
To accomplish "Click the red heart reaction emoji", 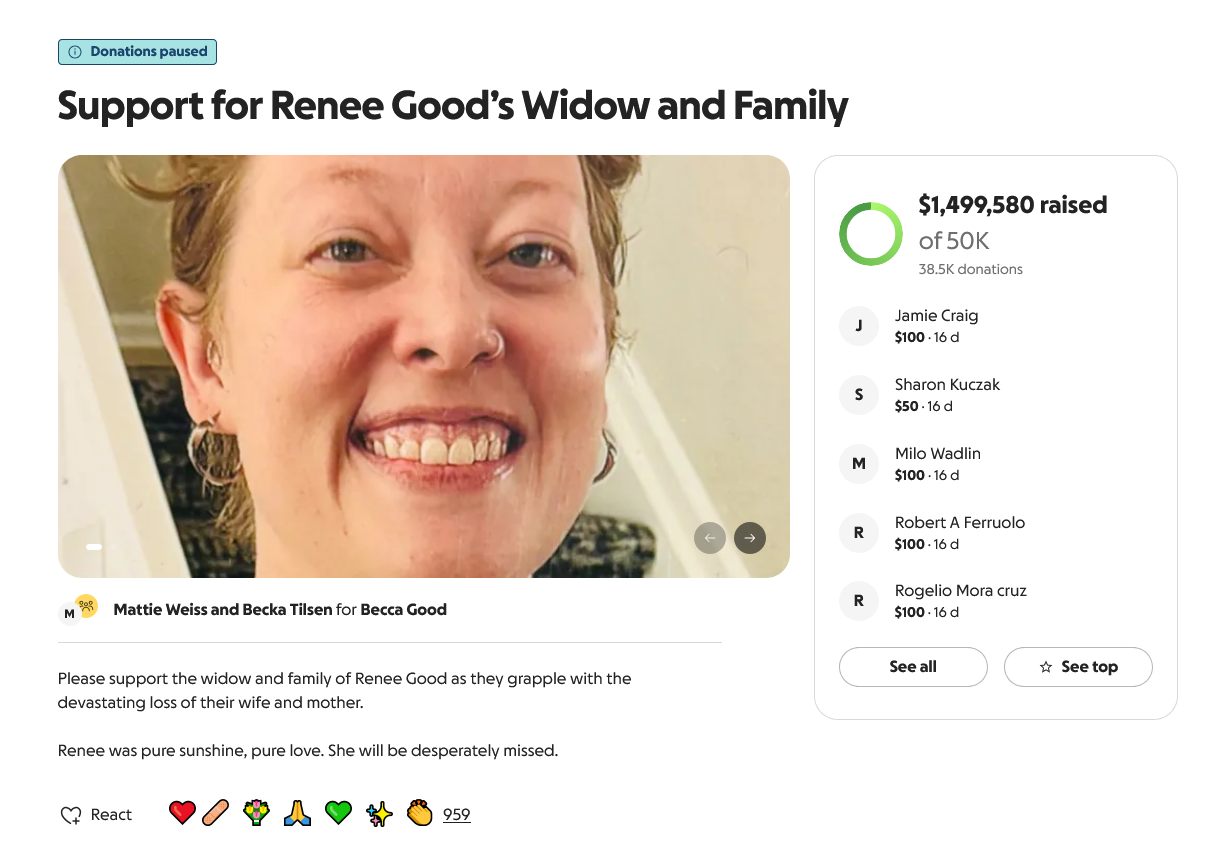I will coord(182,813).
